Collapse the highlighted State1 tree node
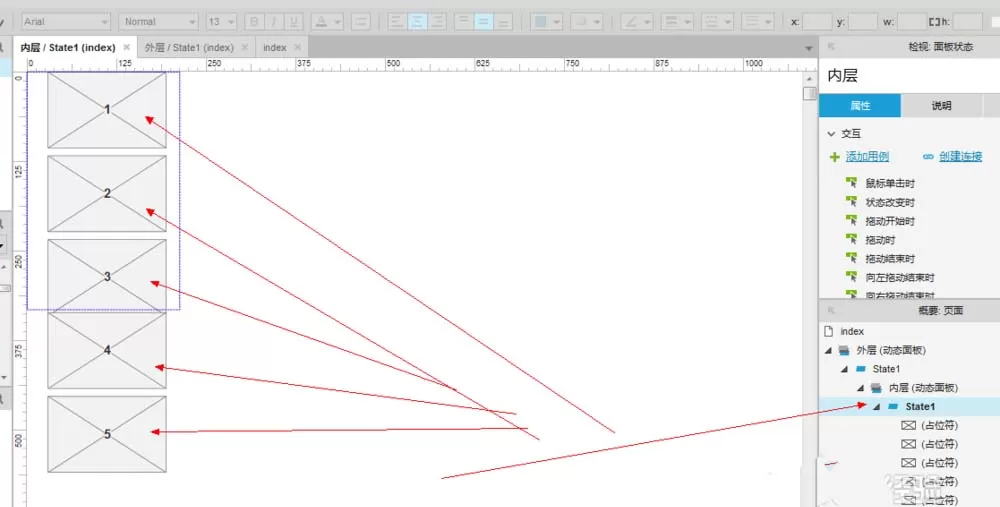Screen dimensions: 1000x507 (x=877, y=407)
